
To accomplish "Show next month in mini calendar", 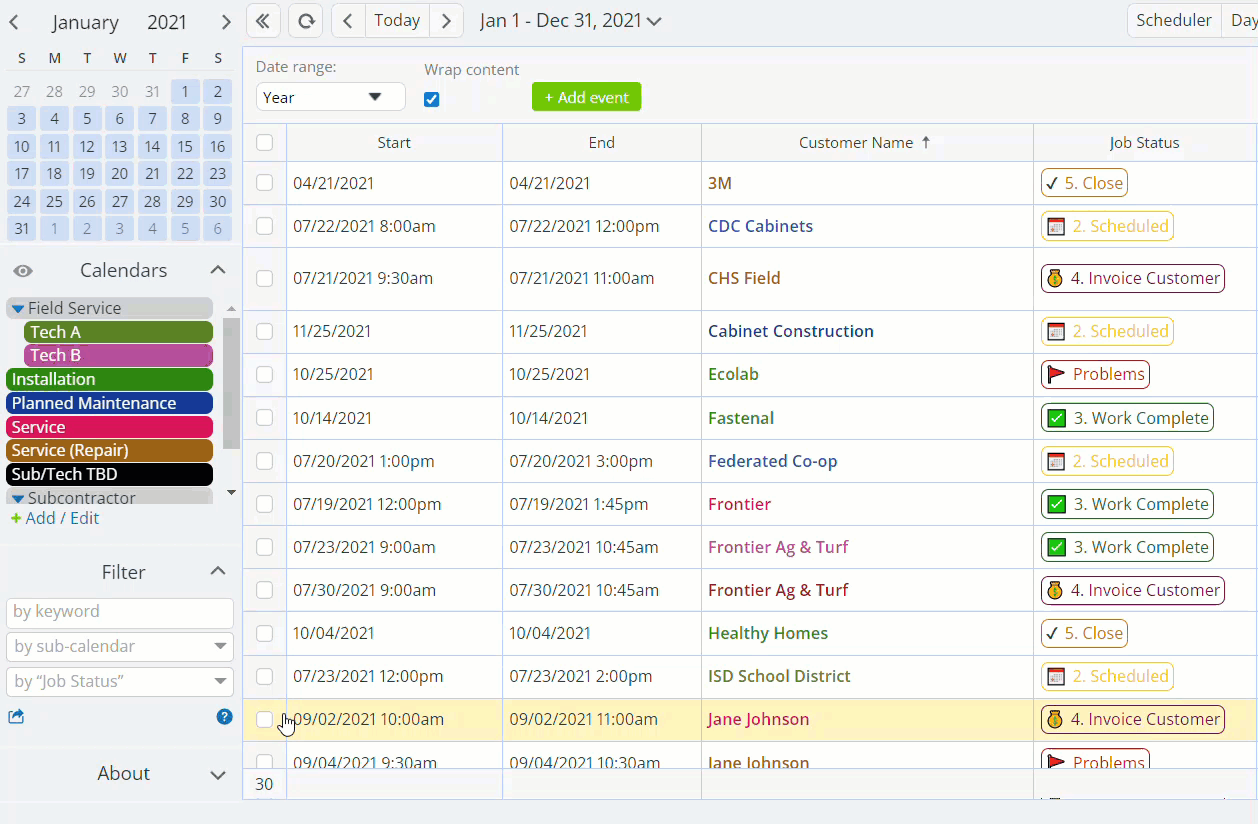I will pos(226,22).
